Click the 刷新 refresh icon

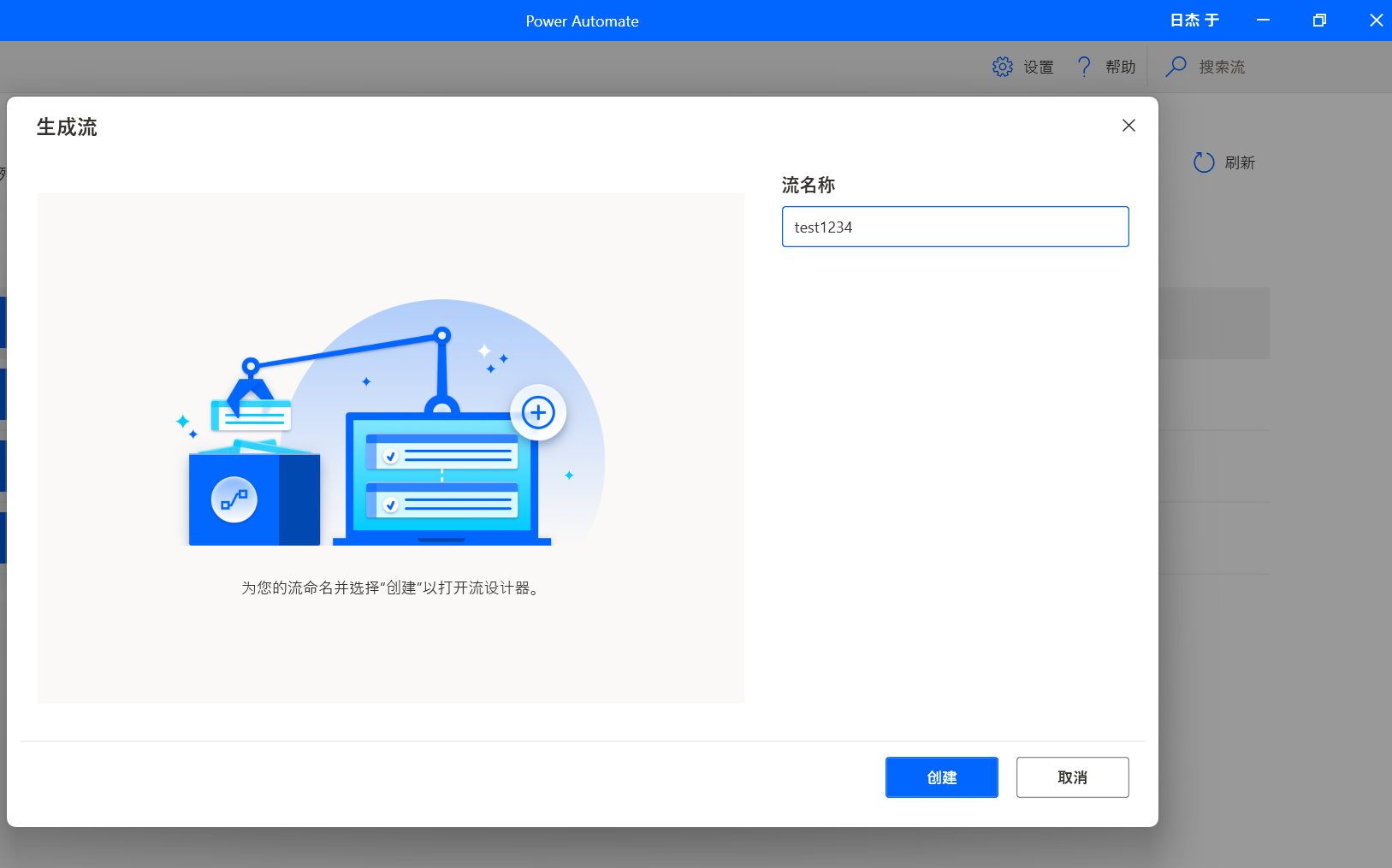click(x=1204, y=162)
